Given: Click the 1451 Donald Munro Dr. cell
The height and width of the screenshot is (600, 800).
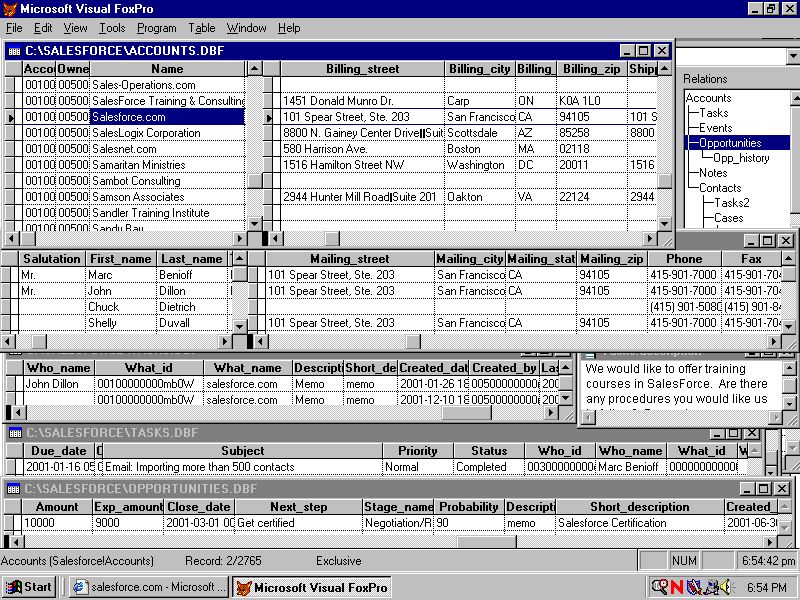Looking at the screenshot, I should click(362, 101).
